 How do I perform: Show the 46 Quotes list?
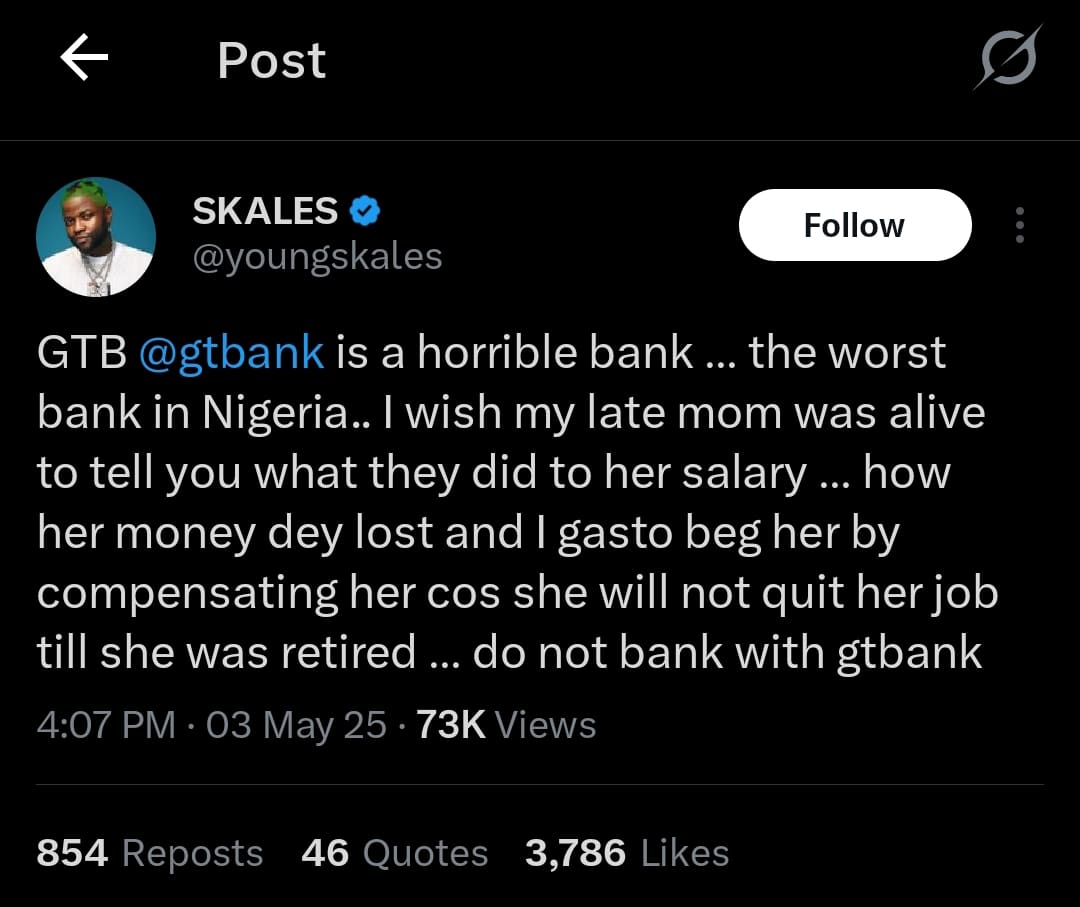coord(394,853)
